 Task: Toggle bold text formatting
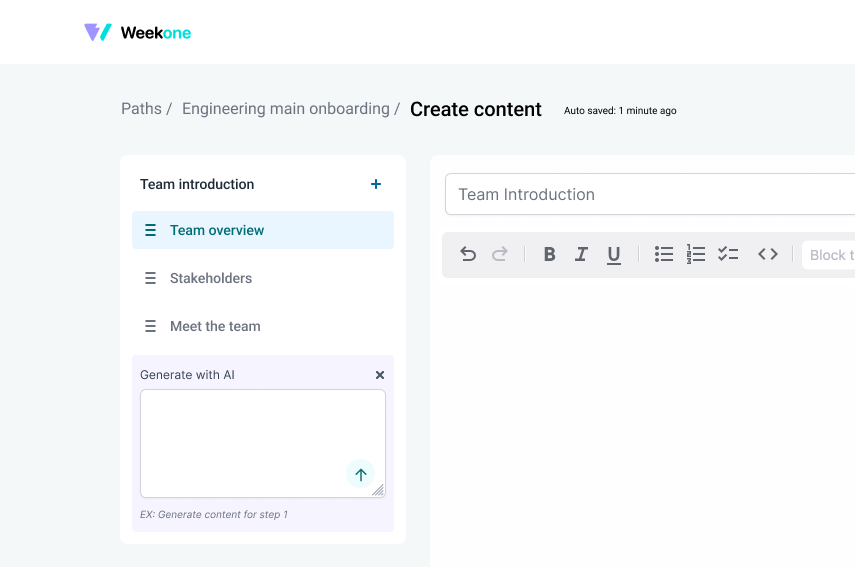[549, 254]
